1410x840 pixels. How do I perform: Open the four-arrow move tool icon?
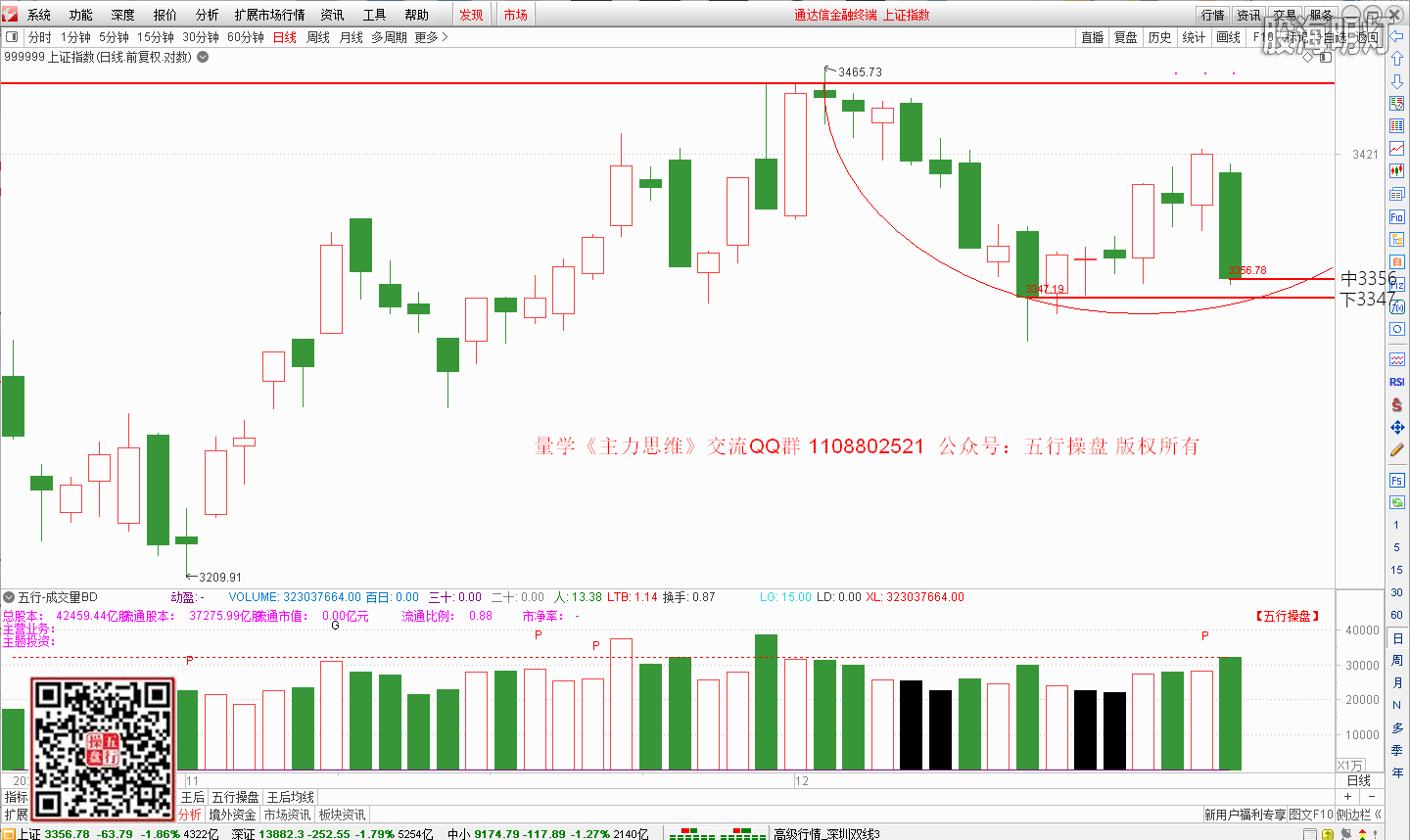tap(1397, 428)
